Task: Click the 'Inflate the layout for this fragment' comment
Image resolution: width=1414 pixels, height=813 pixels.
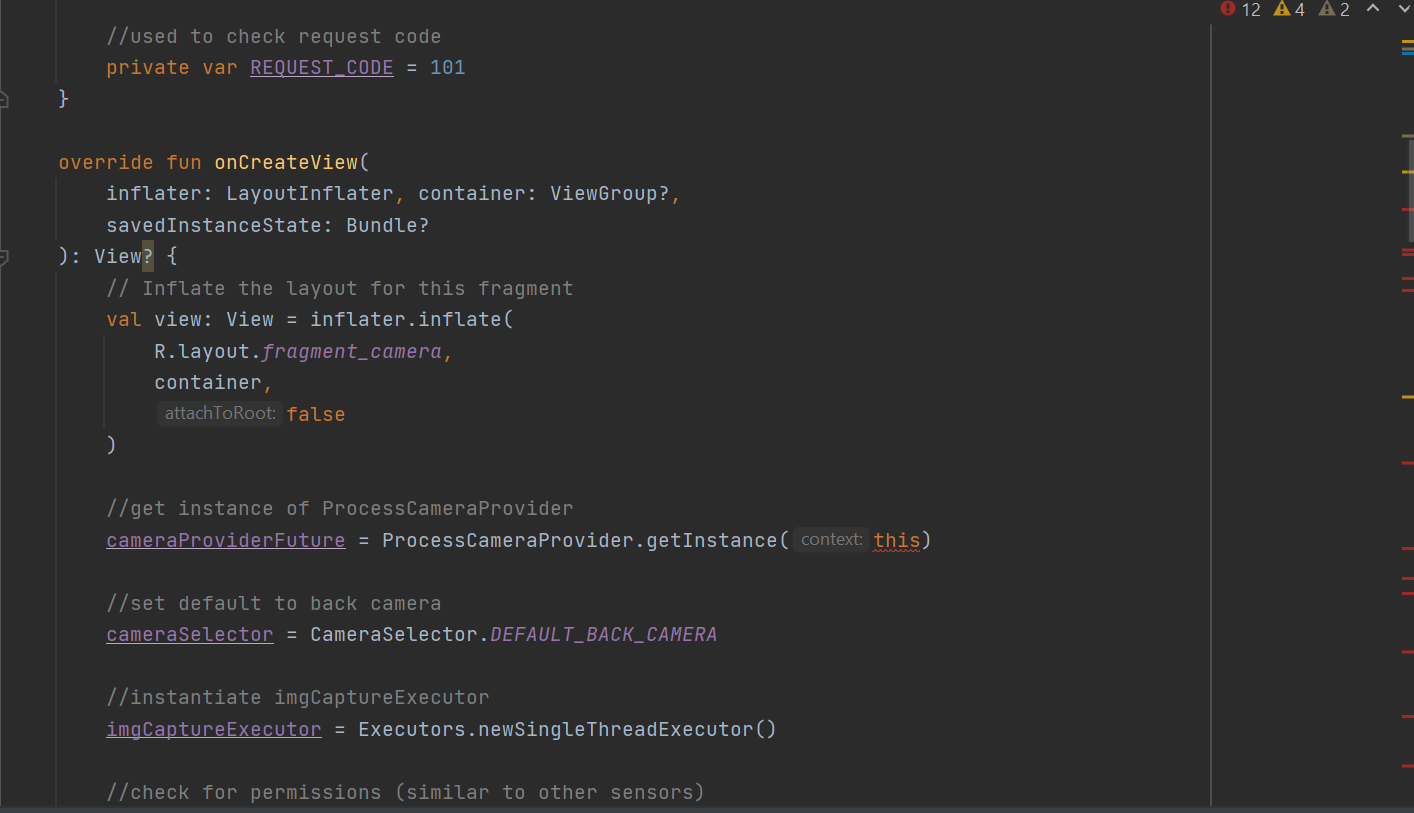Action: pos(340,288)
